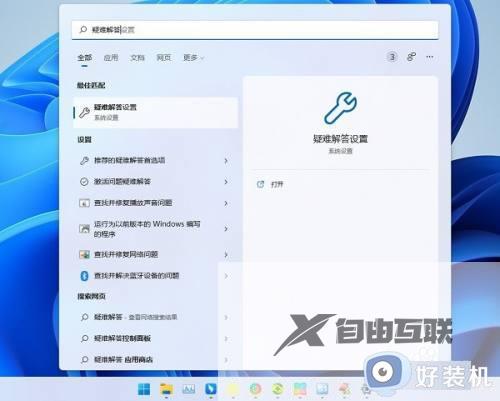Image resolution: width=500 pixels, height=401 pixels.
Task: Click the wrench icon of 推荐的疑难解答首选项
Action: pos(84,161)
